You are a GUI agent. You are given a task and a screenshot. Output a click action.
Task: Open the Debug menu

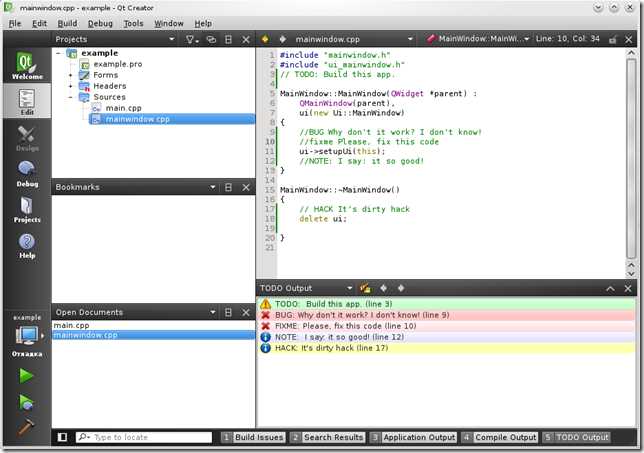click(100, 23)
